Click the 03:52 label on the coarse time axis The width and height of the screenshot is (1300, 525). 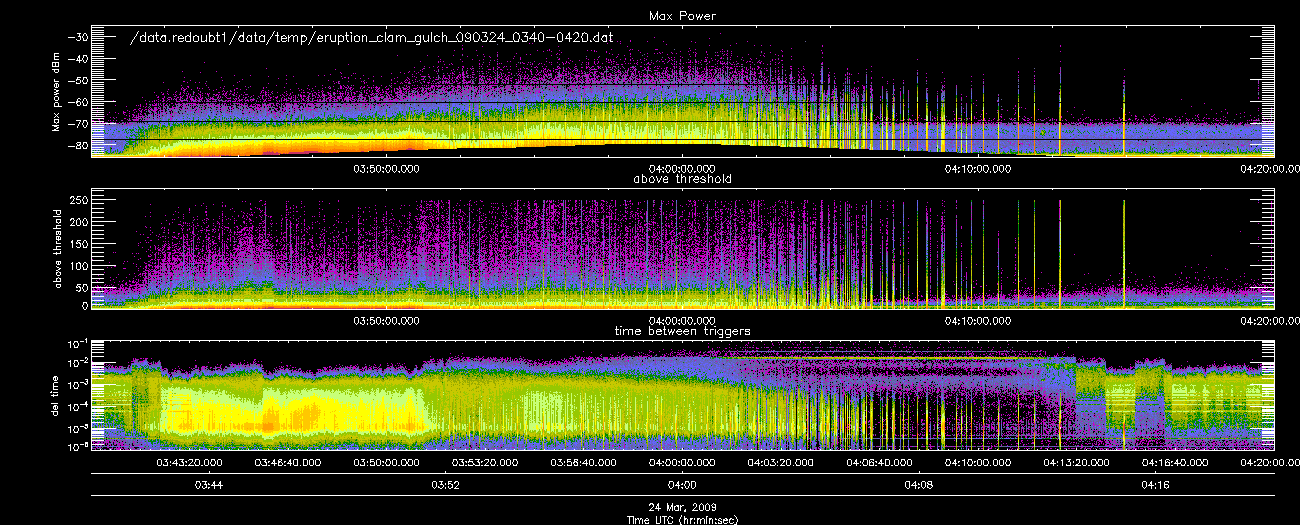tap(446, 485)
